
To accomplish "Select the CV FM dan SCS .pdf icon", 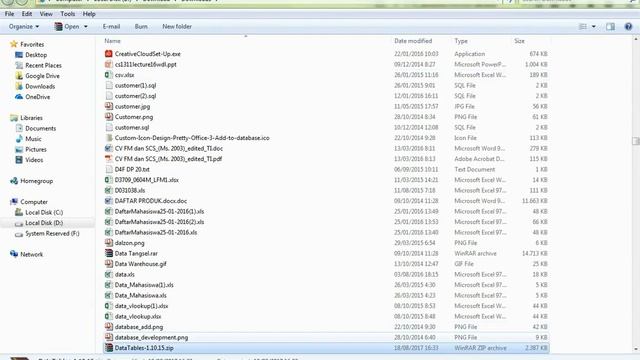I will pos(108,159).
